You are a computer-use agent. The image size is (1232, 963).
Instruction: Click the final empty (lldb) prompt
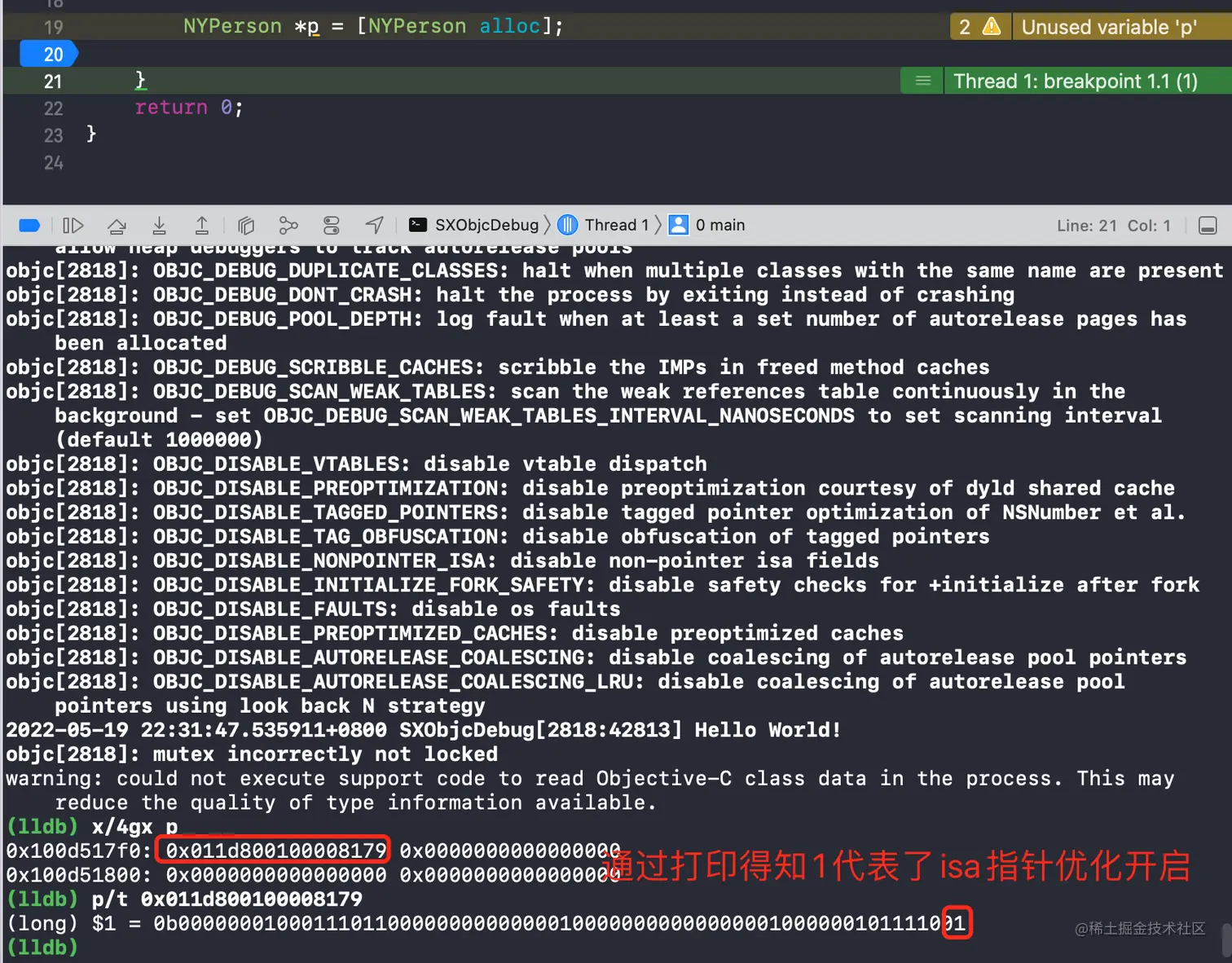tap(42, 948)
